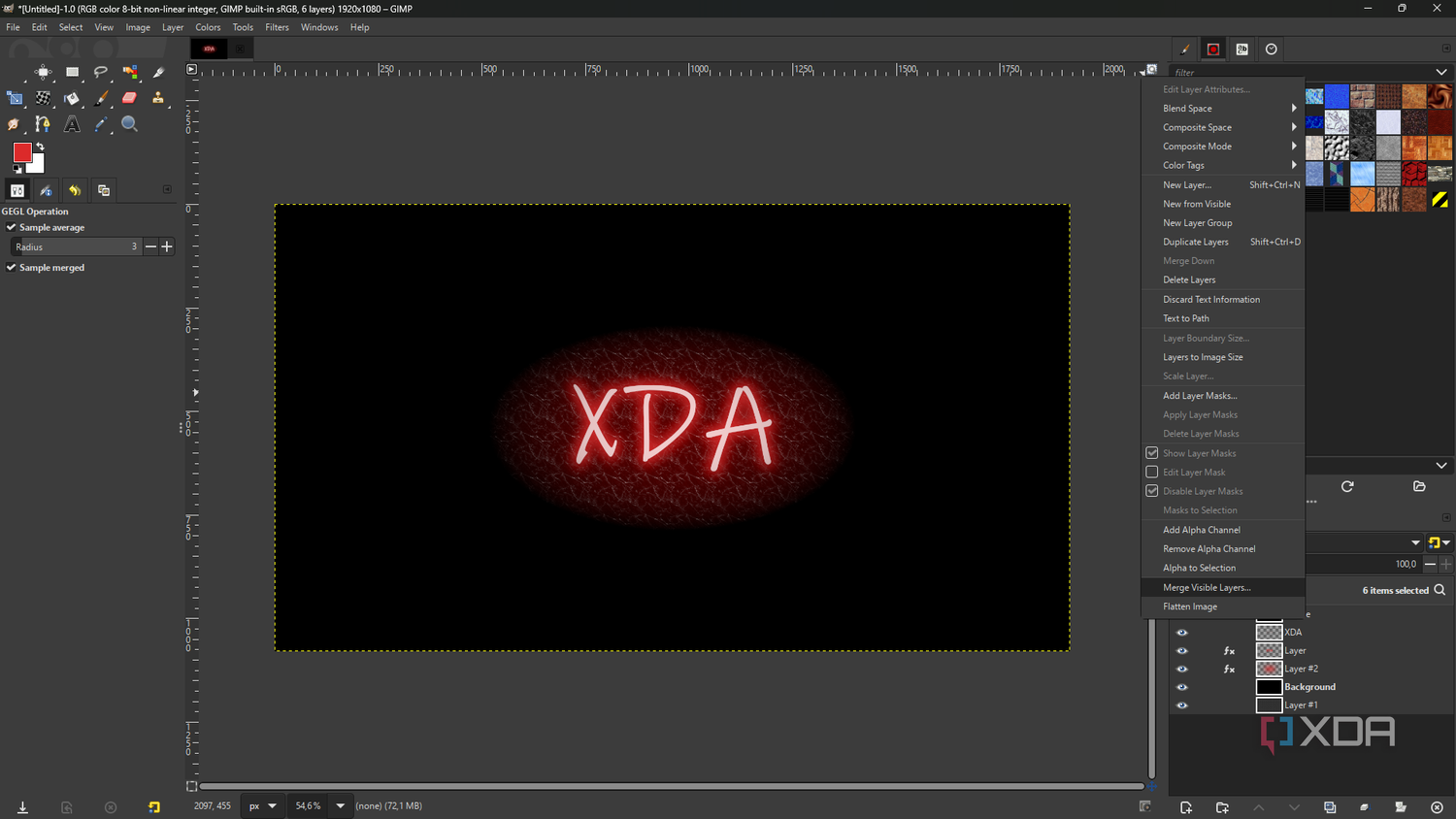Click the duplicate layers icon at bottom
This screenshot has width=1456, height=819.
[x=1330, y=807]
